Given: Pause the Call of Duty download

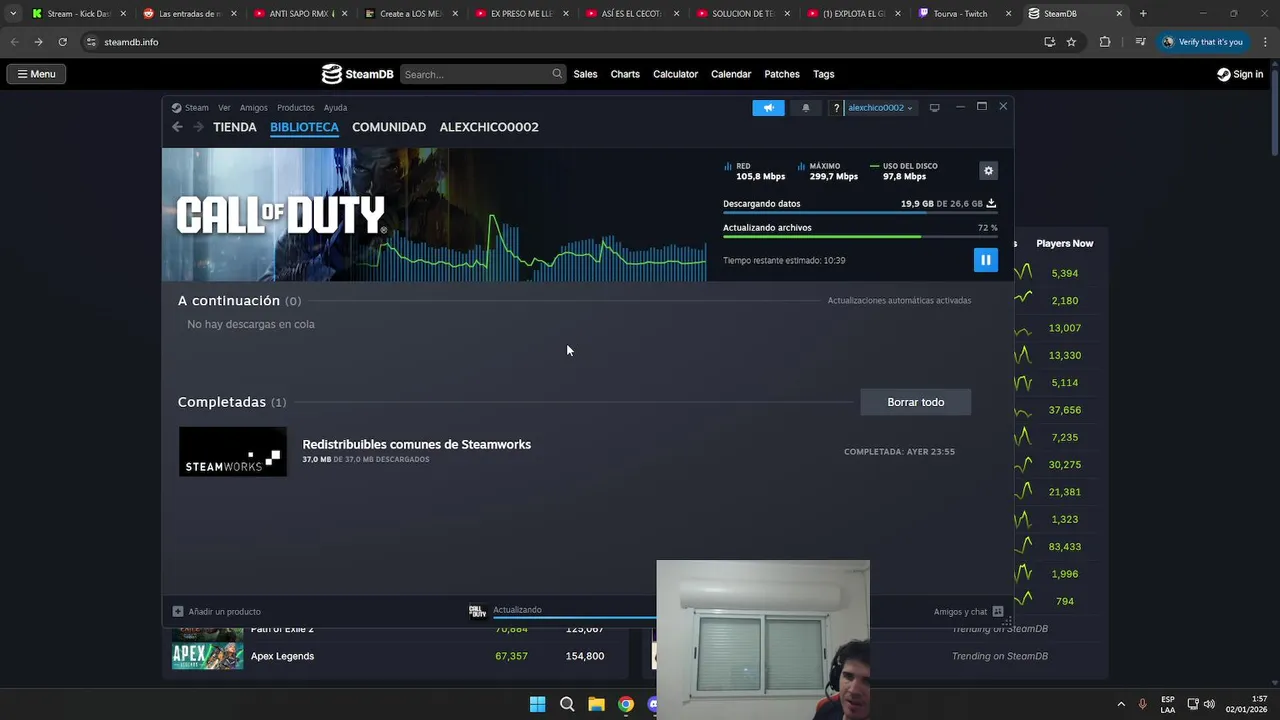Looking at the screenshot, I should 985,260.
